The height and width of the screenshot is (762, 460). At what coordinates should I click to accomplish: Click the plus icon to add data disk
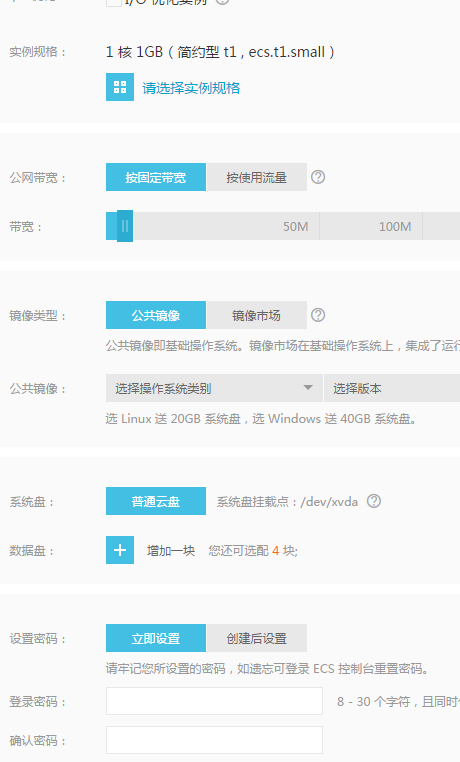(120, 550)
